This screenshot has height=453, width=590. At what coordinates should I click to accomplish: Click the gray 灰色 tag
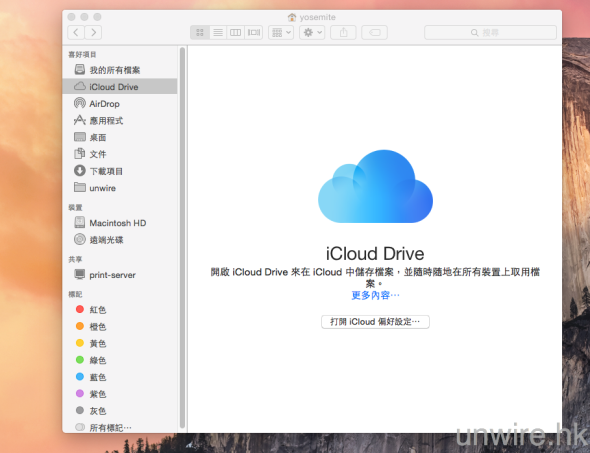tap(120, 410)
